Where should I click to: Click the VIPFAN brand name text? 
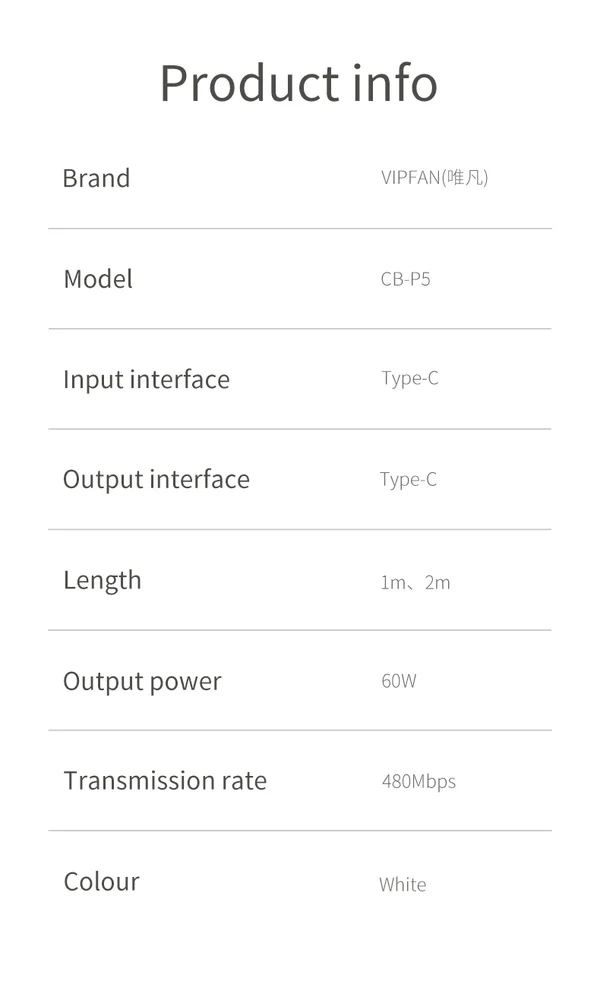[x=410, y=178]
